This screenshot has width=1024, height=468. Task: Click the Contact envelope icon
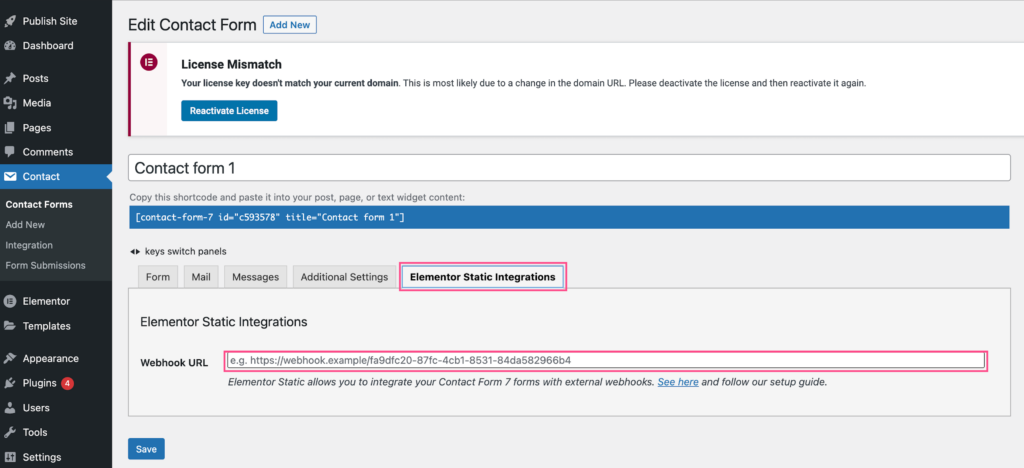tap(10, 176)
